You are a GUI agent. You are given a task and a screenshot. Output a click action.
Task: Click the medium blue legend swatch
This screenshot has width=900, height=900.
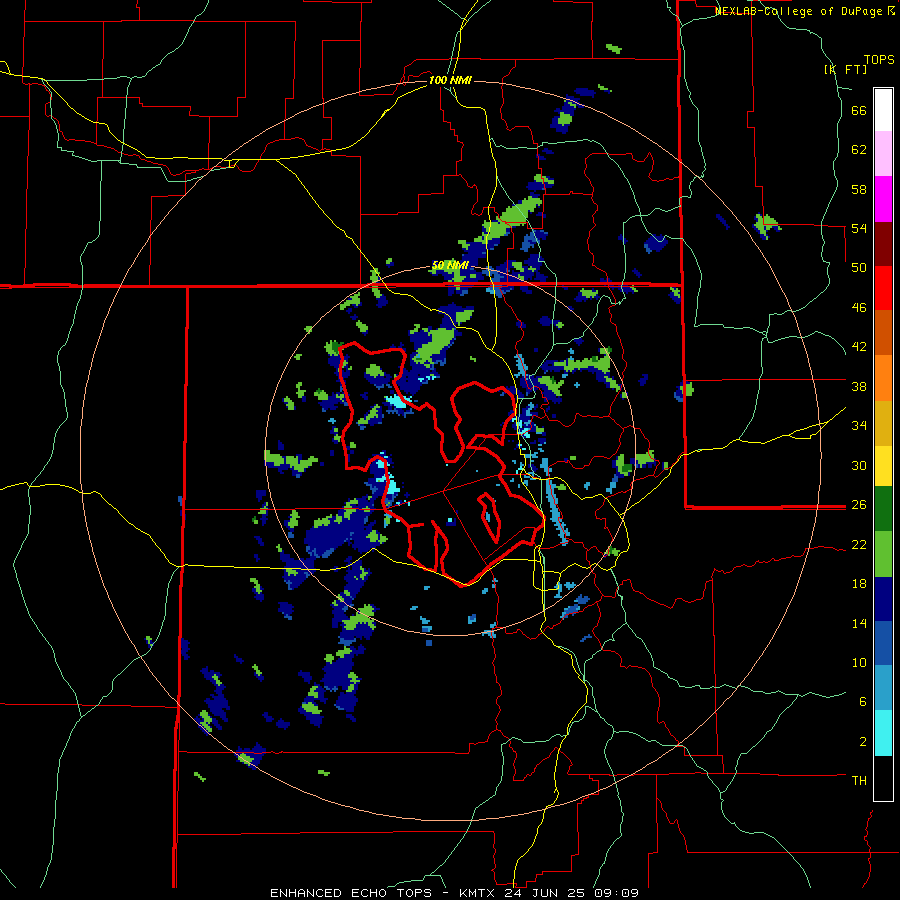point(883,643)
